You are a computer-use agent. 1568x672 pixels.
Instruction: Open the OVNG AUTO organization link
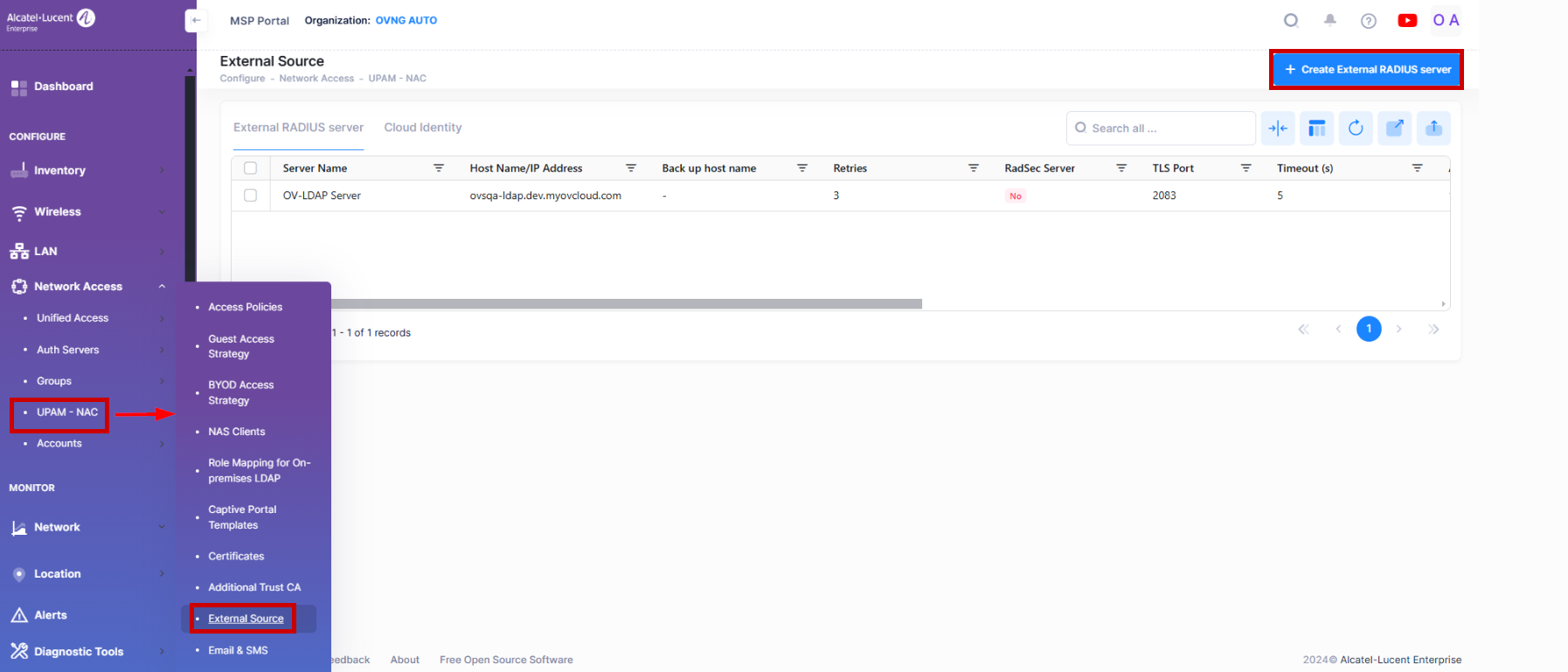pyautogui.click(x=406, y=20)
